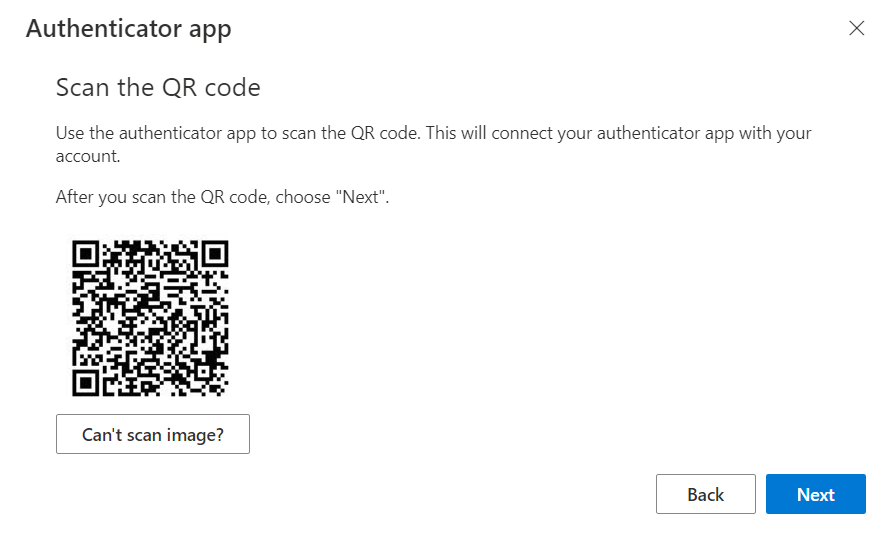This screenshot has height=540, width=883.
Task: Open the "Can't scan image?" option
Action: (x=153, y=434)
